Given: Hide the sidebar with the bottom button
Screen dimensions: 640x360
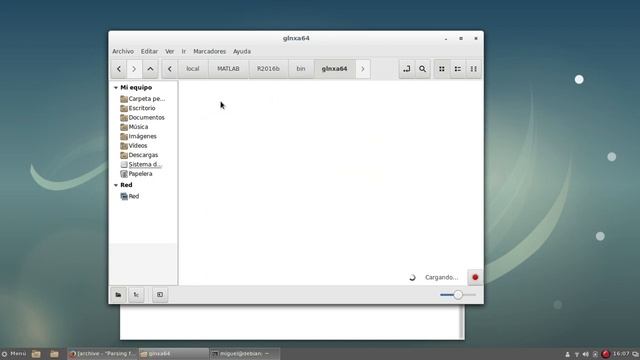Looking at the screenshot, I should pyautogui.click(x=160, y=295).
